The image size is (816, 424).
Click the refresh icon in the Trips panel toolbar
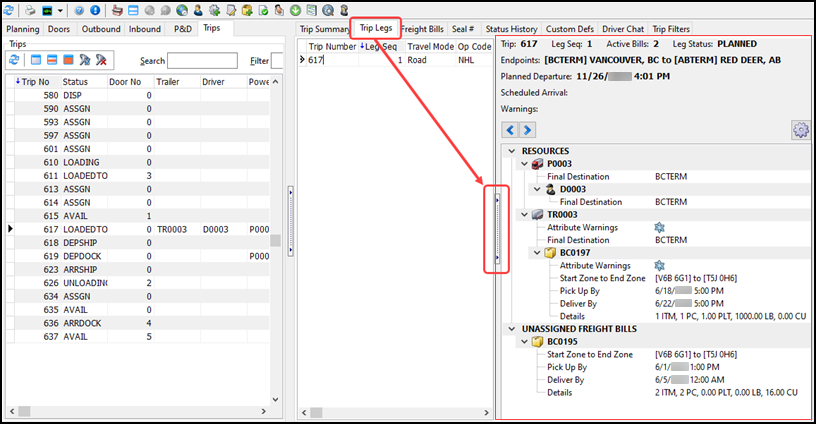coord(15,60)
